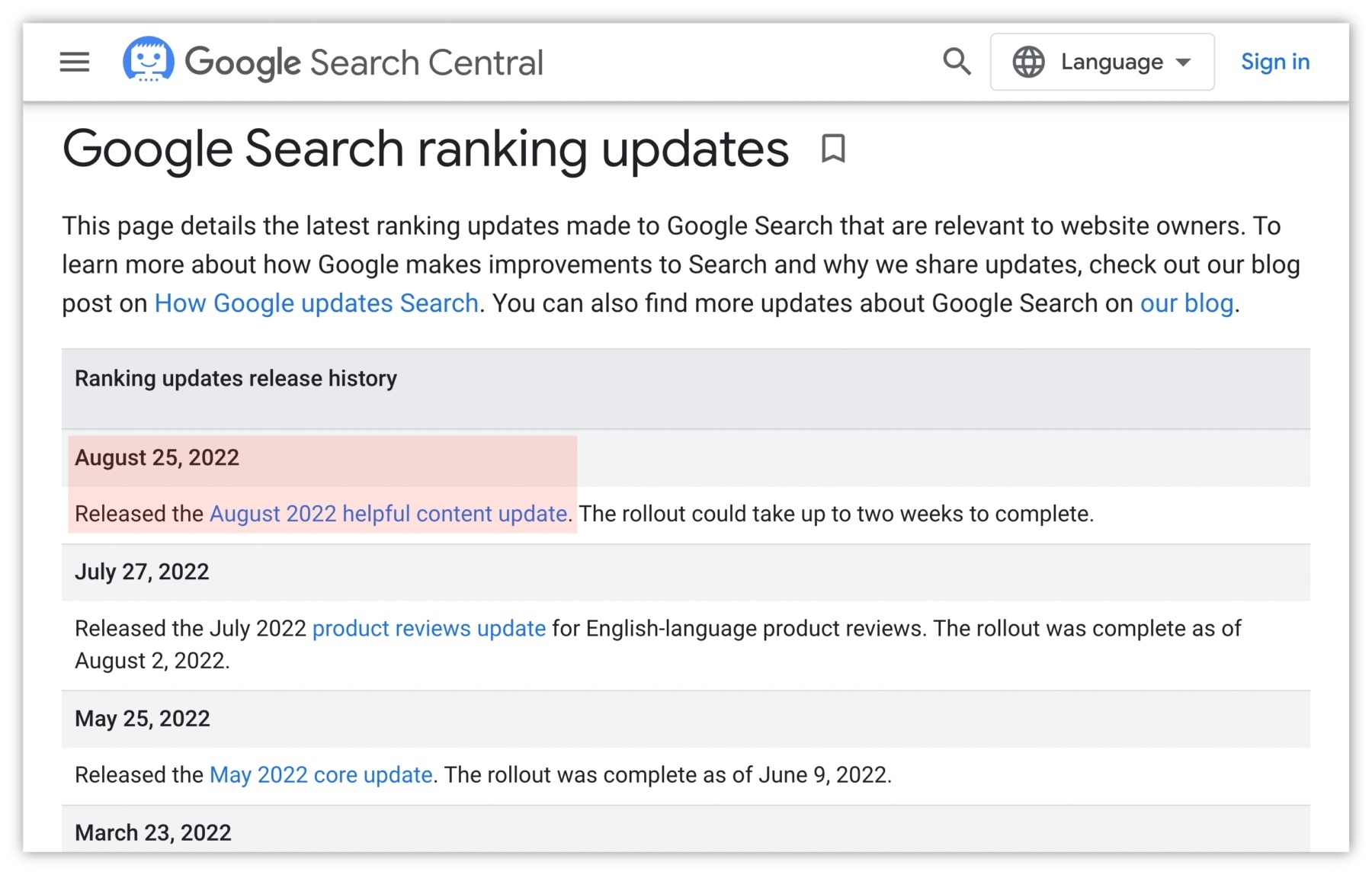Image resolution: width=1372 pixels, height=875 pixels.
Task: Open the product reviews update link
Action: [x=429, y=628]
